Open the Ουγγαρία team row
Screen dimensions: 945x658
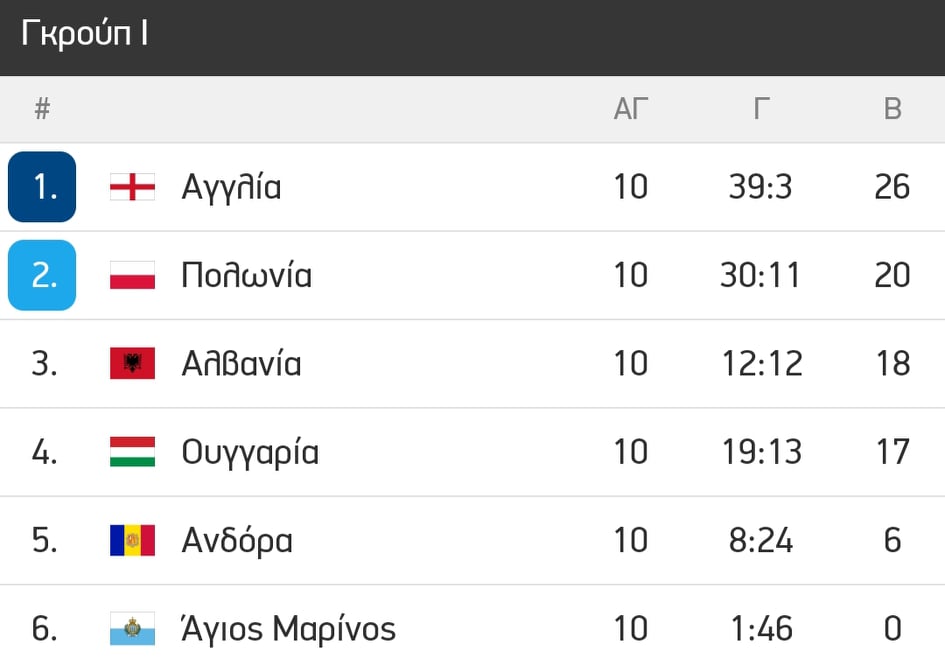click(472, 453)
